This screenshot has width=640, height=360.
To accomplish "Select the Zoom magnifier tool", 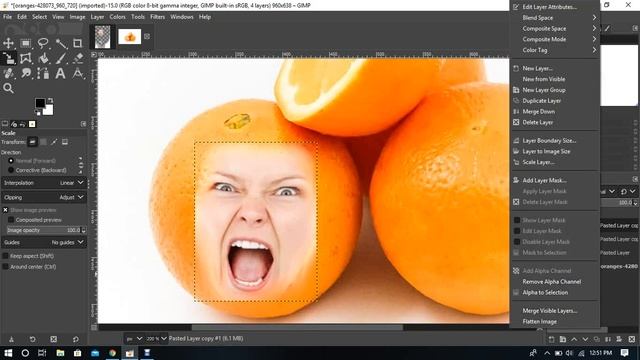I will (x=8, y=88).
